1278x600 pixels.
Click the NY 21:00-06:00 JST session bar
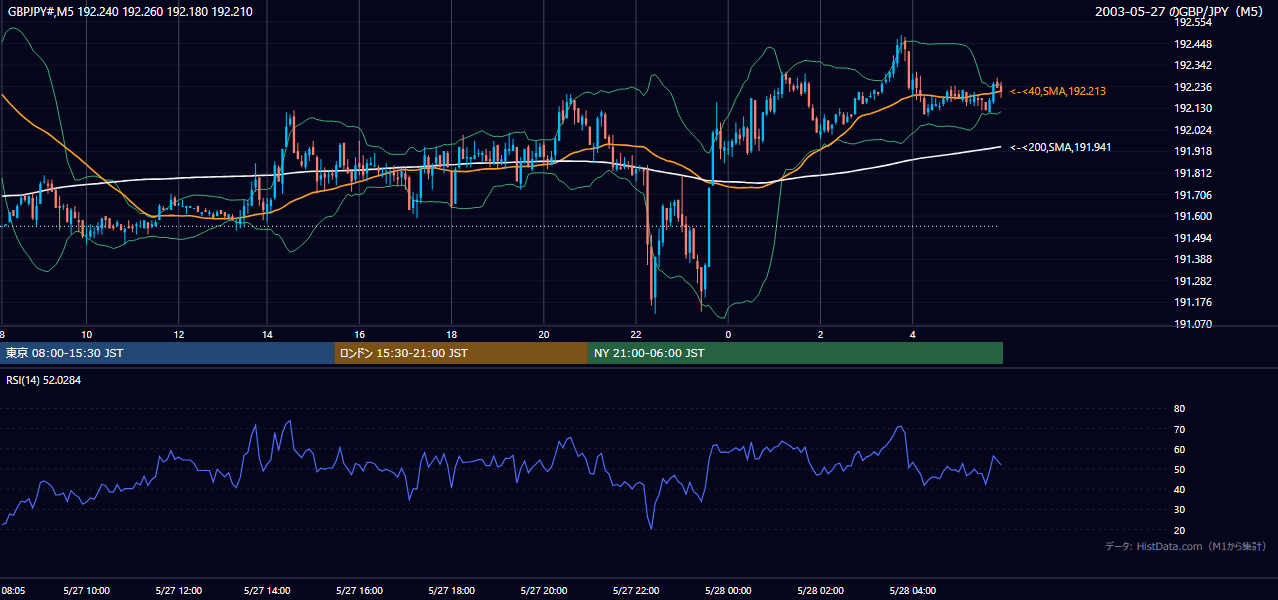[795, 353]
